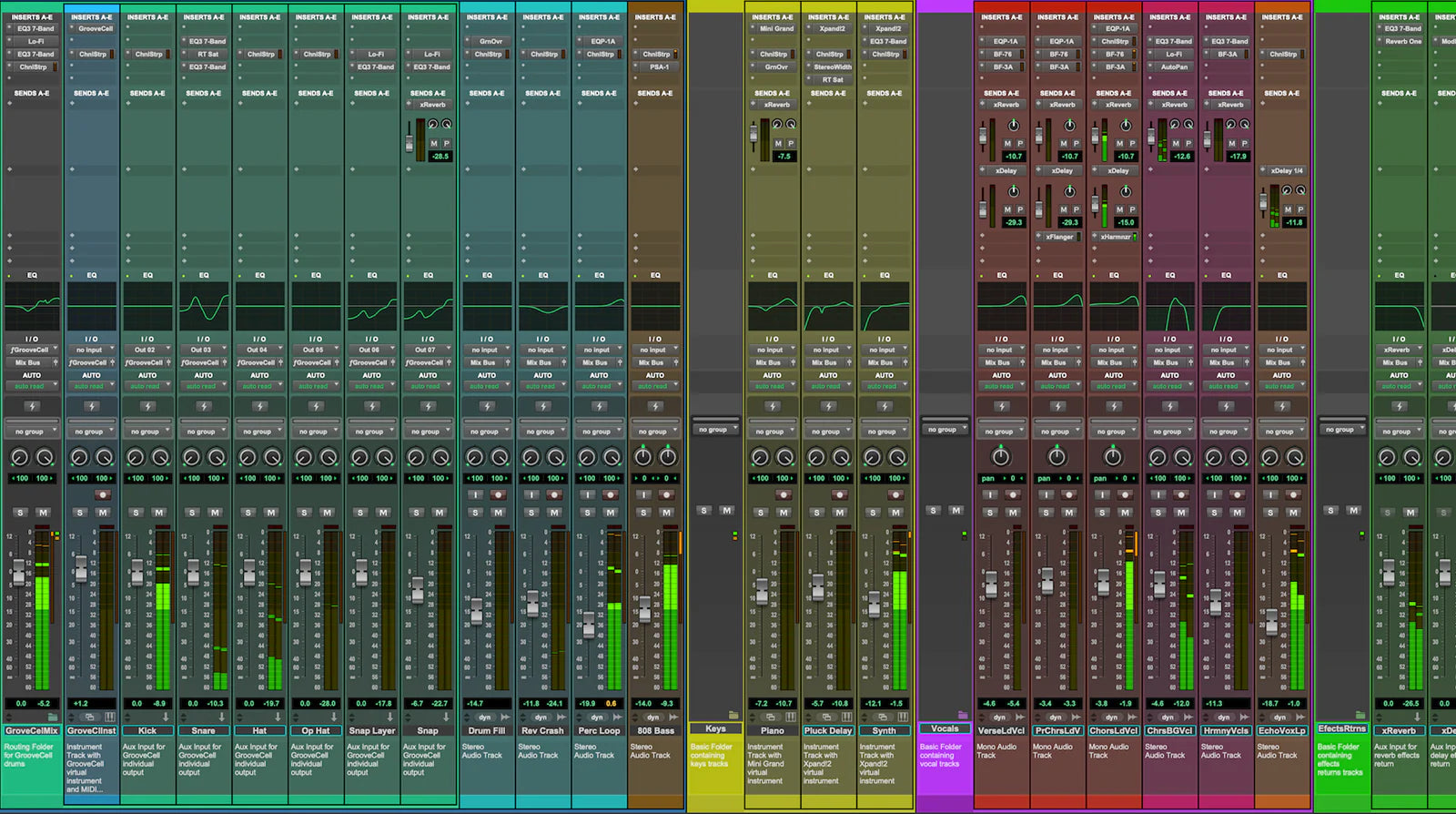This screenshot has height=814, width=1456.
Task: Open the 'no group' dropdown on Perc Loop track
Action: tap(597, 432)
